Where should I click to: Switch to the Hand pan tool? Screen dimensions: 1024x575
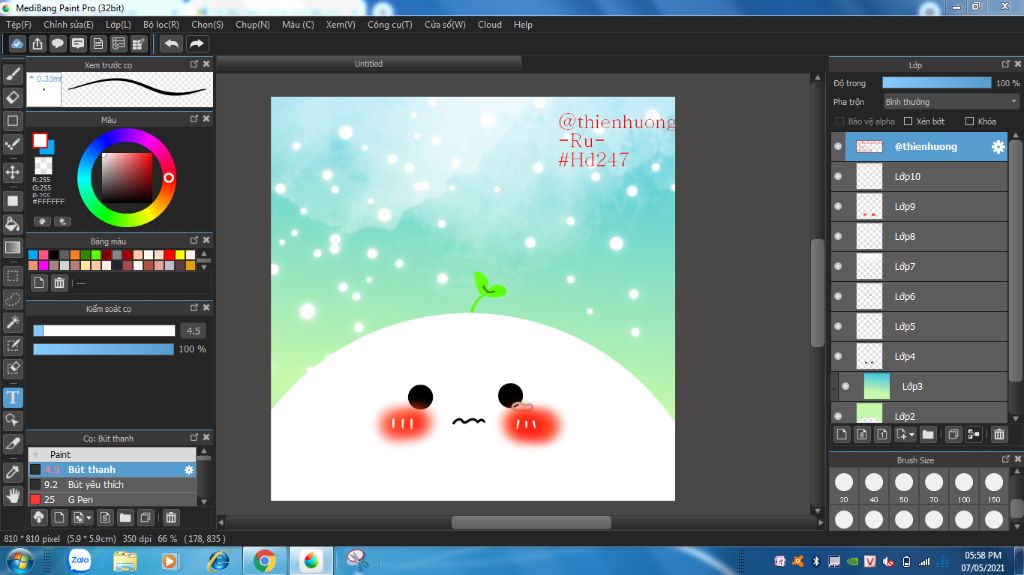coord(13,494)
